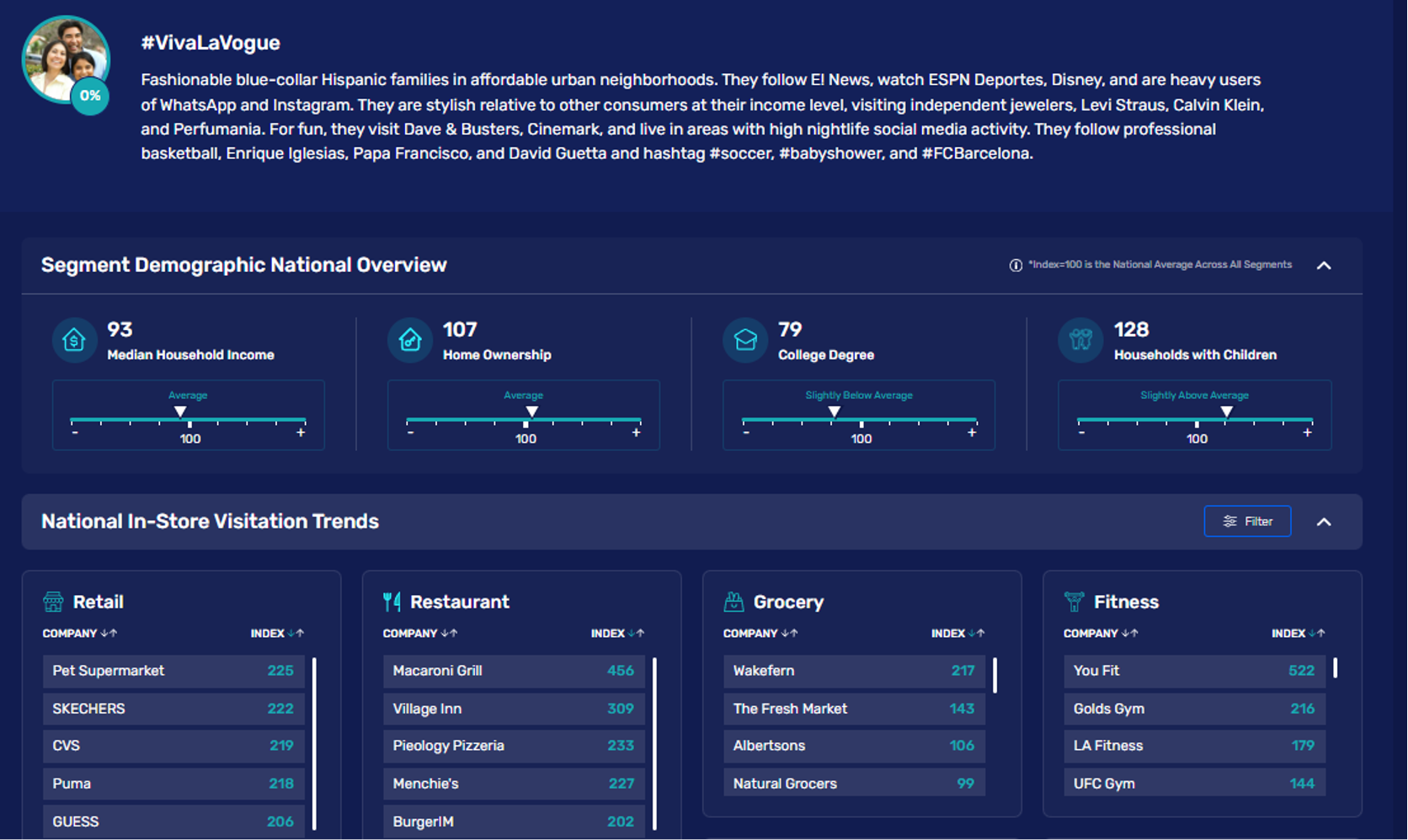Click the Retail storefront icon
The width and height of the screenshot is (1408, 840).
click(53, 601)
